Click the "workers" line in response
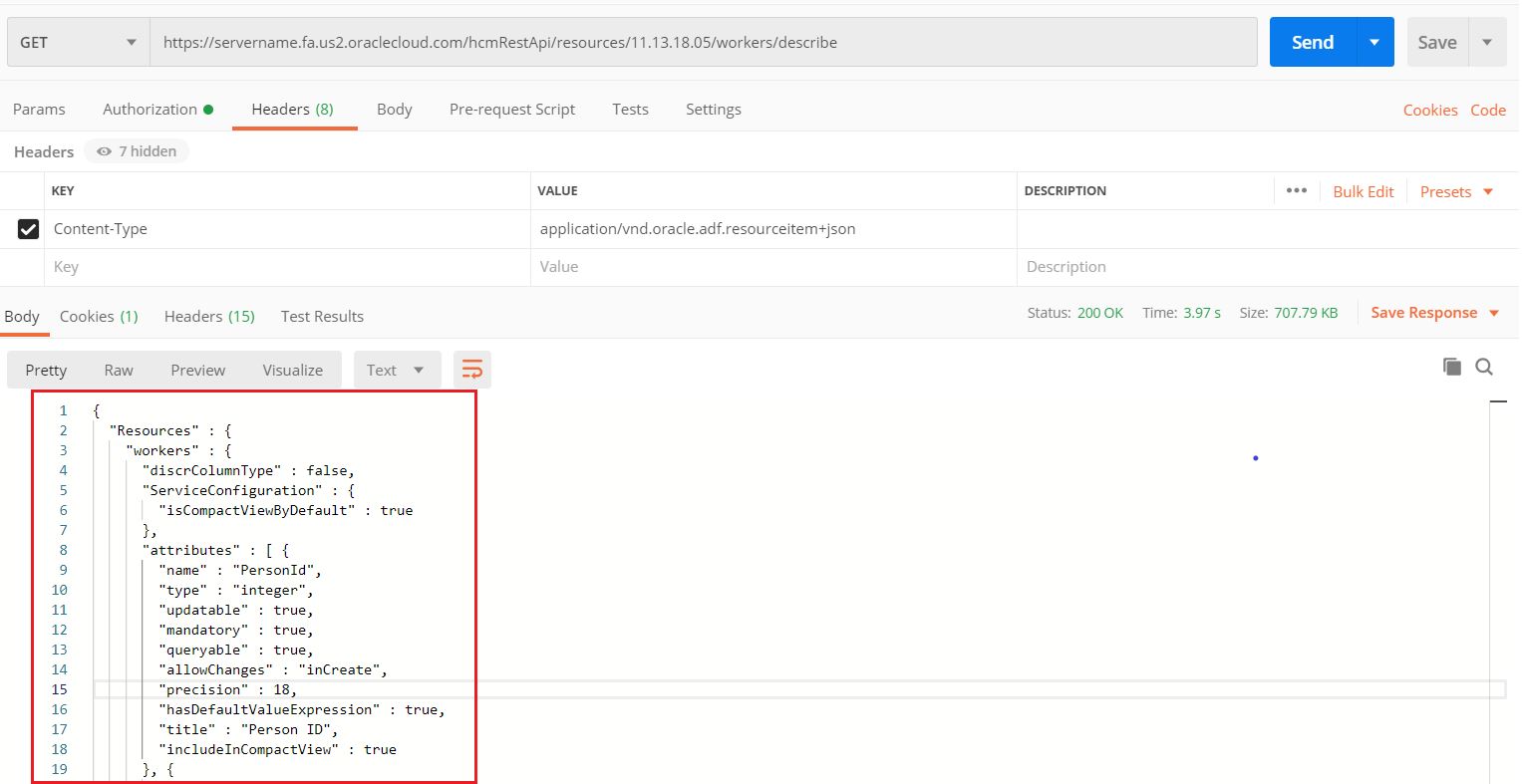1522x784 pixels. (178, 450)
